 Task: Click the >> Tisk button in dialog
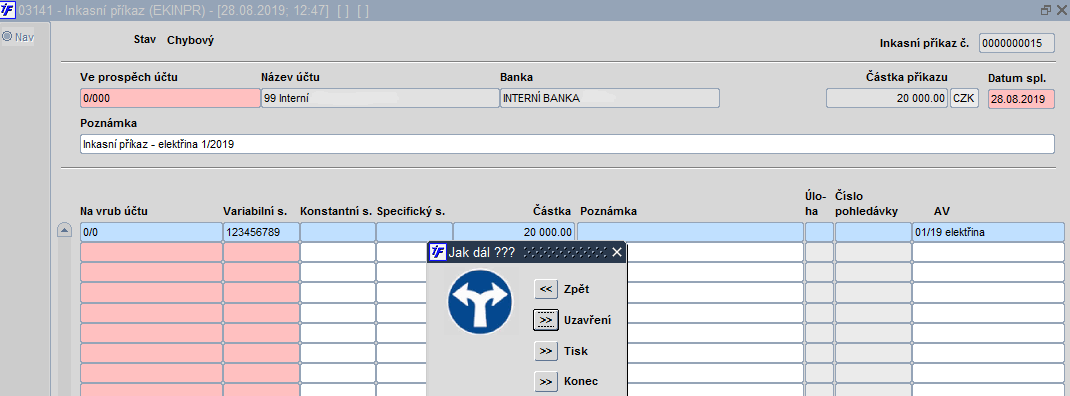click(x=545, y=351)
